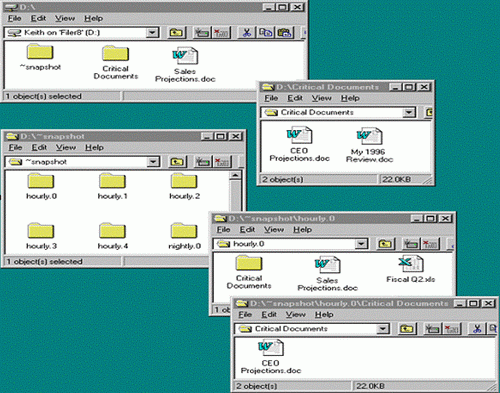Expand the drive dropdown in D:\ window
The width and height of the screenshot is (500, 393).
click(x=152, y=33)
